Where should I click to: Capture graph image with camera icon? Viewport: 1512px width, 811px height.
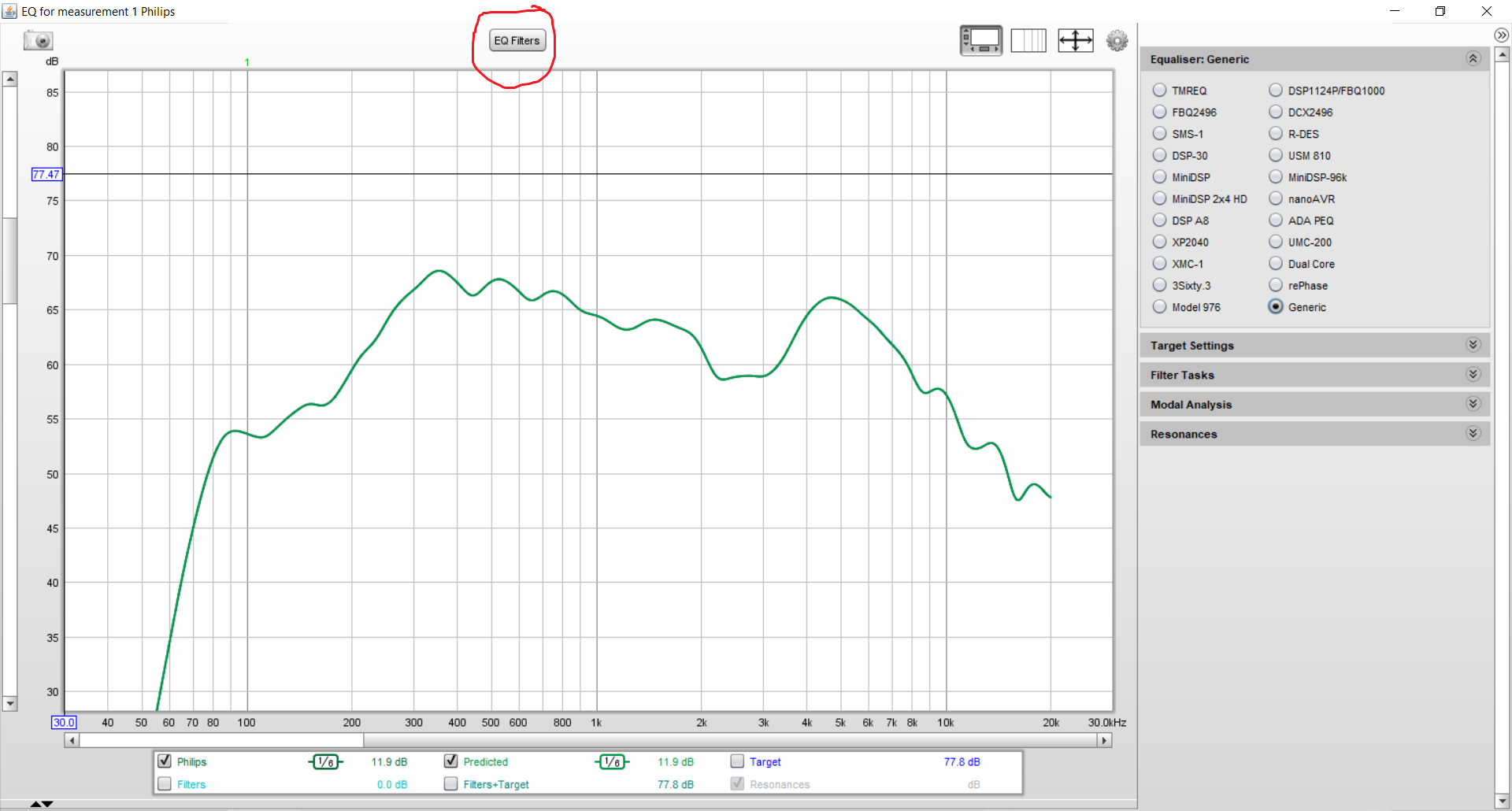coord(38,40)
